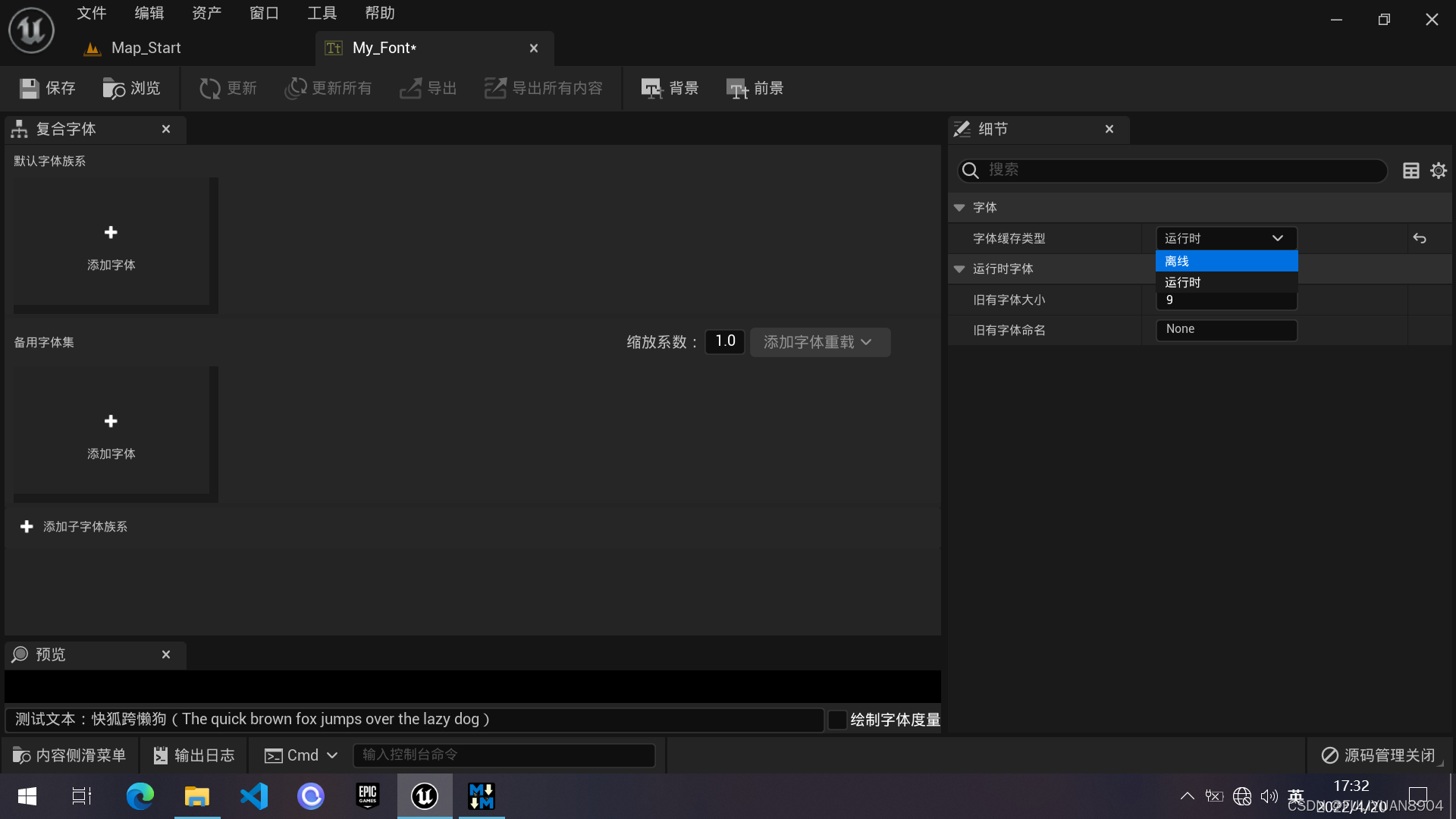1456x819 pixels.
Task: Click the Background color toolbar icon
Action: (x=651, y=89)
